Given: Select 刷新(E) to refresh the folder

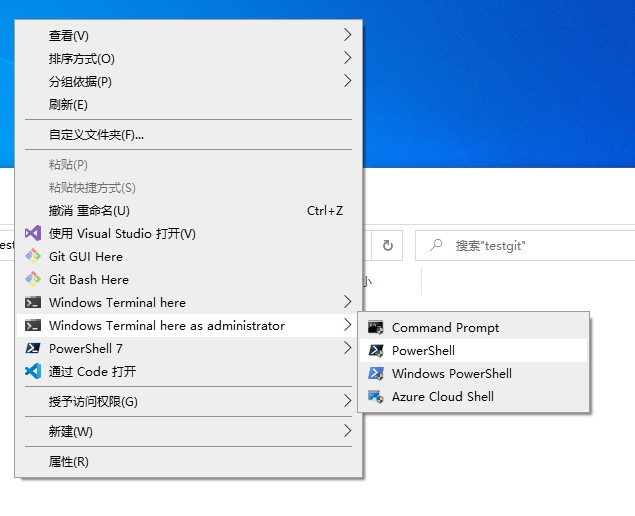Looking at the screenshot, I should coord(188,104).
